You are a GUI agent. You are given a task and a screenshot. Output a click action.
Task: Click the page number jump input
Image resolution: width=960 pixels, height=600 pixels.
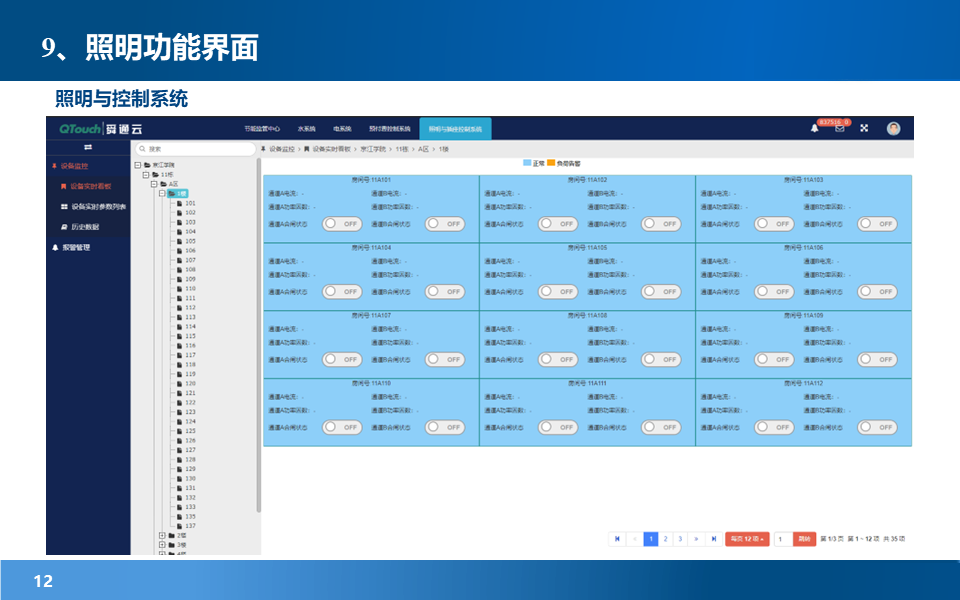tap(783, 539)
